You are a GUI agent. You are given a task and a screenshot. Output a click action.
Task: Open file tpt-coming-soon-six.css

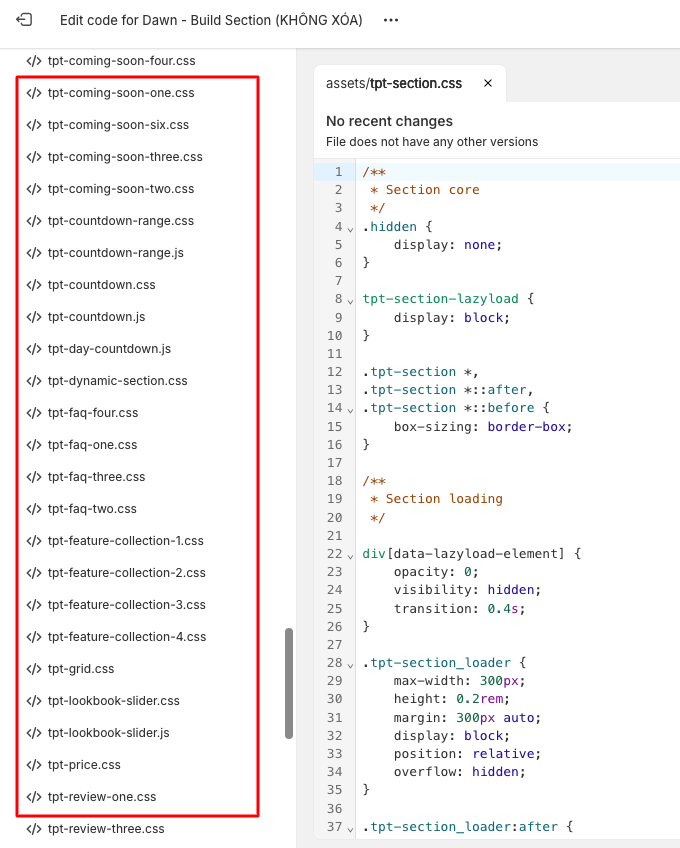point(118,124)
